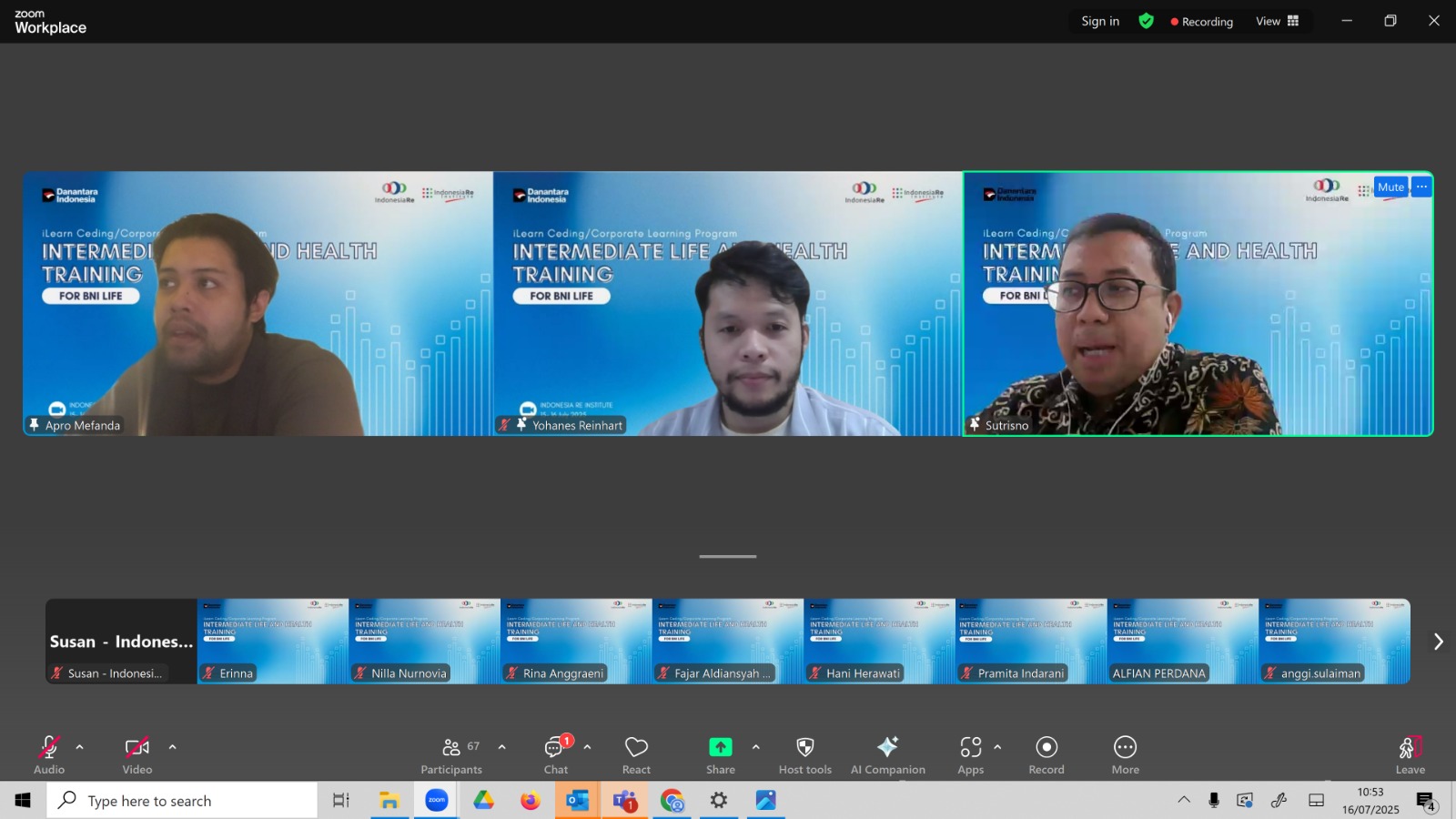Screen dimensions: 1456x819
Task: Open the More options menu
Action: pyautogui.click(x=1126, y=755)
